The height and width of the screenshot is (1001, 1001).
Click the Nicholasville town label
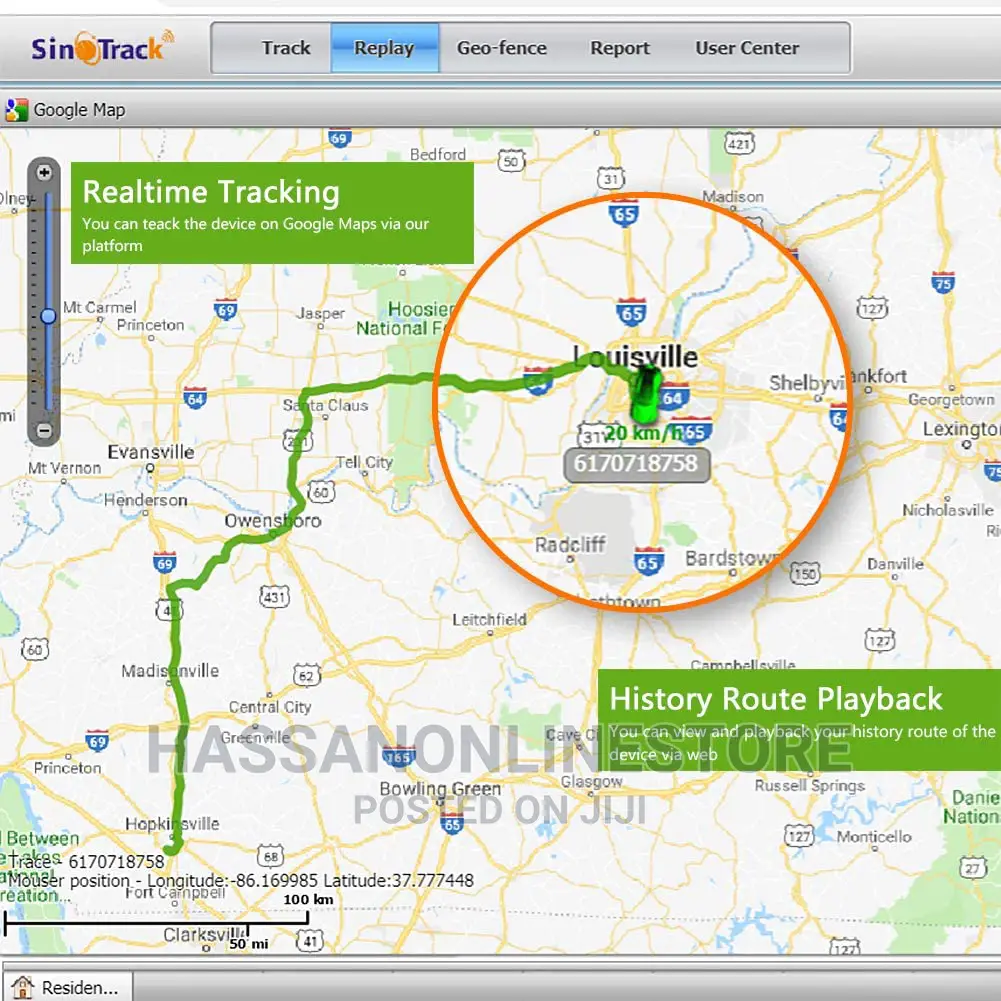948,510
